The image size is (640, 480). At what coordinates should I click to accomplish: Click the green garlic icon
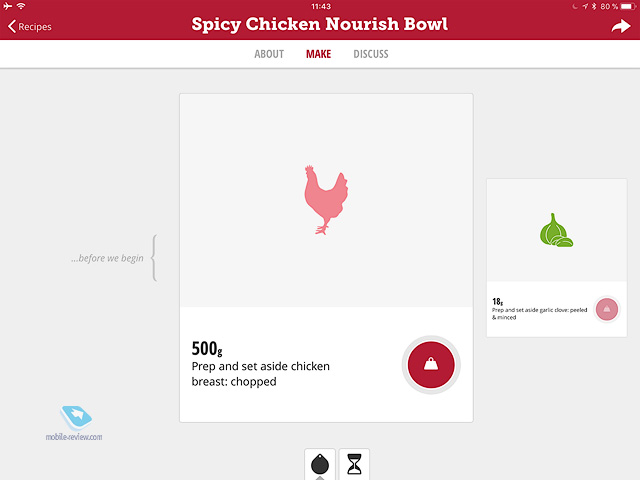click(x=556, y=230)
